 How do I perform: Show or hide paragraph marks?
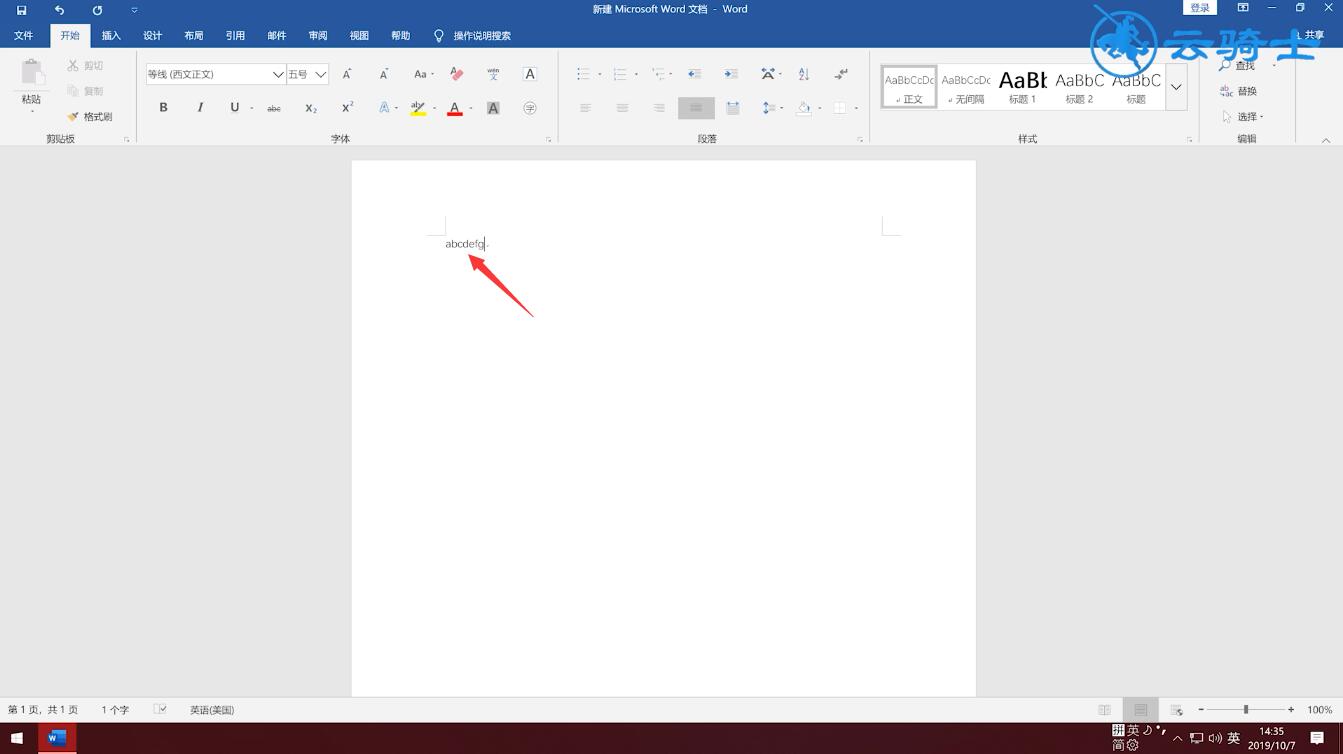click(x=841, y=74)
